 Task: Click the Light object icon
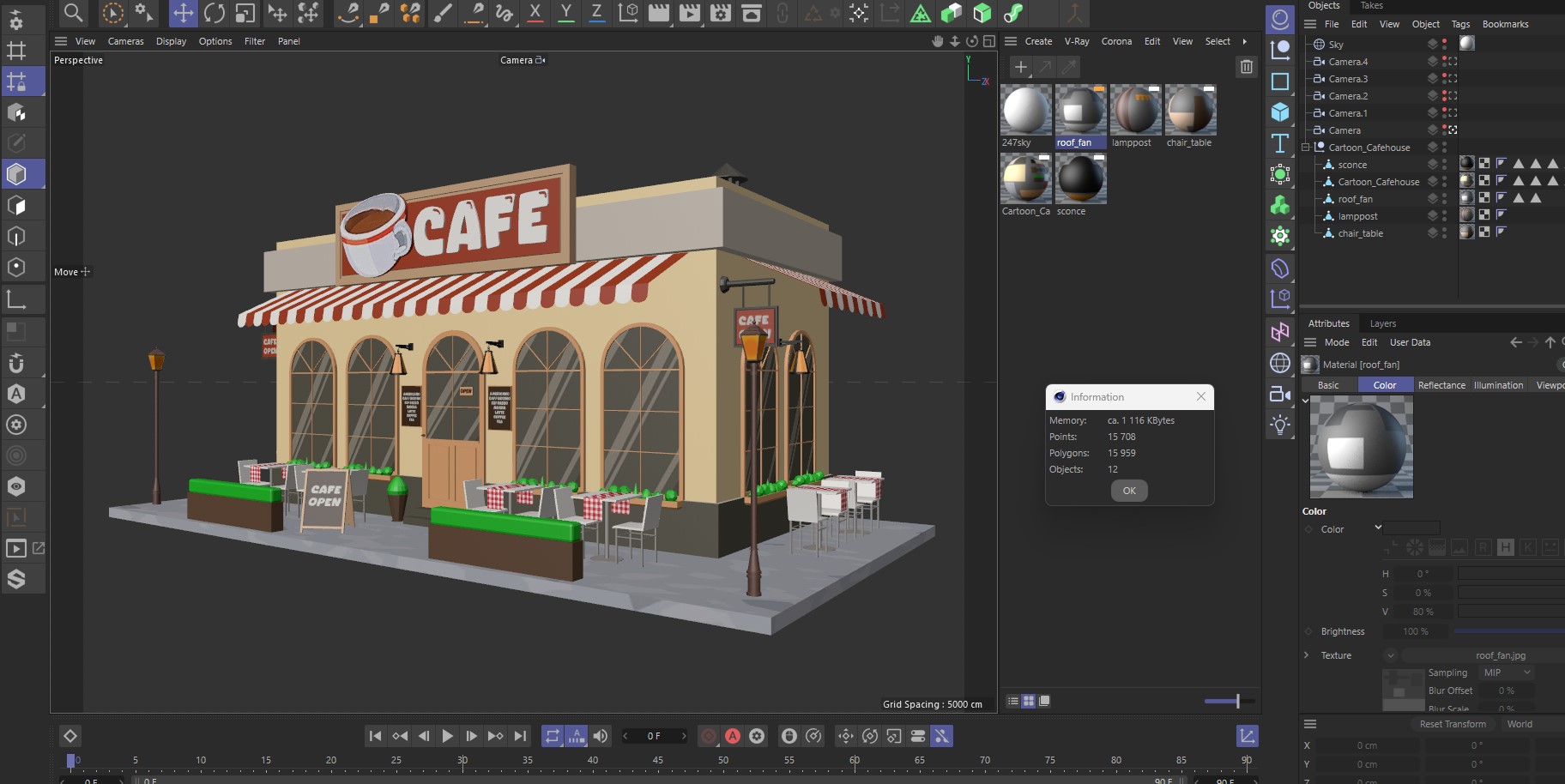click(1280, 425)
